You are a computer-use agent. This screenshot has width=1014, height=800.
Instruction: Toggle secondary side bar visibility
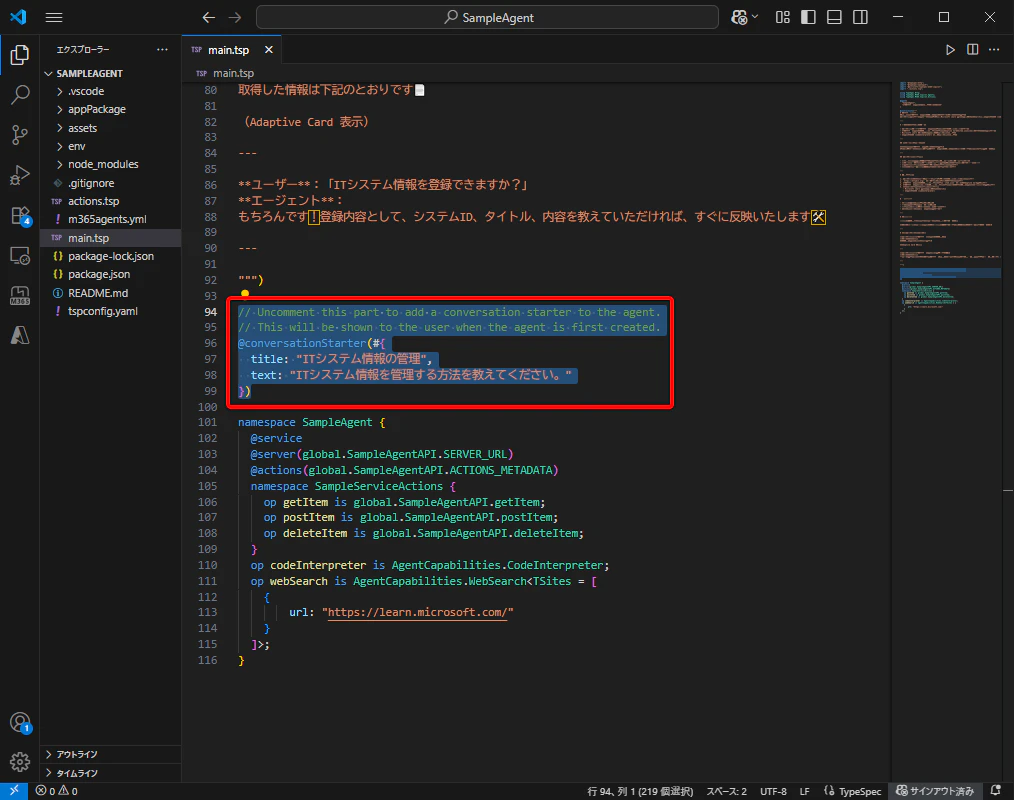860,17
